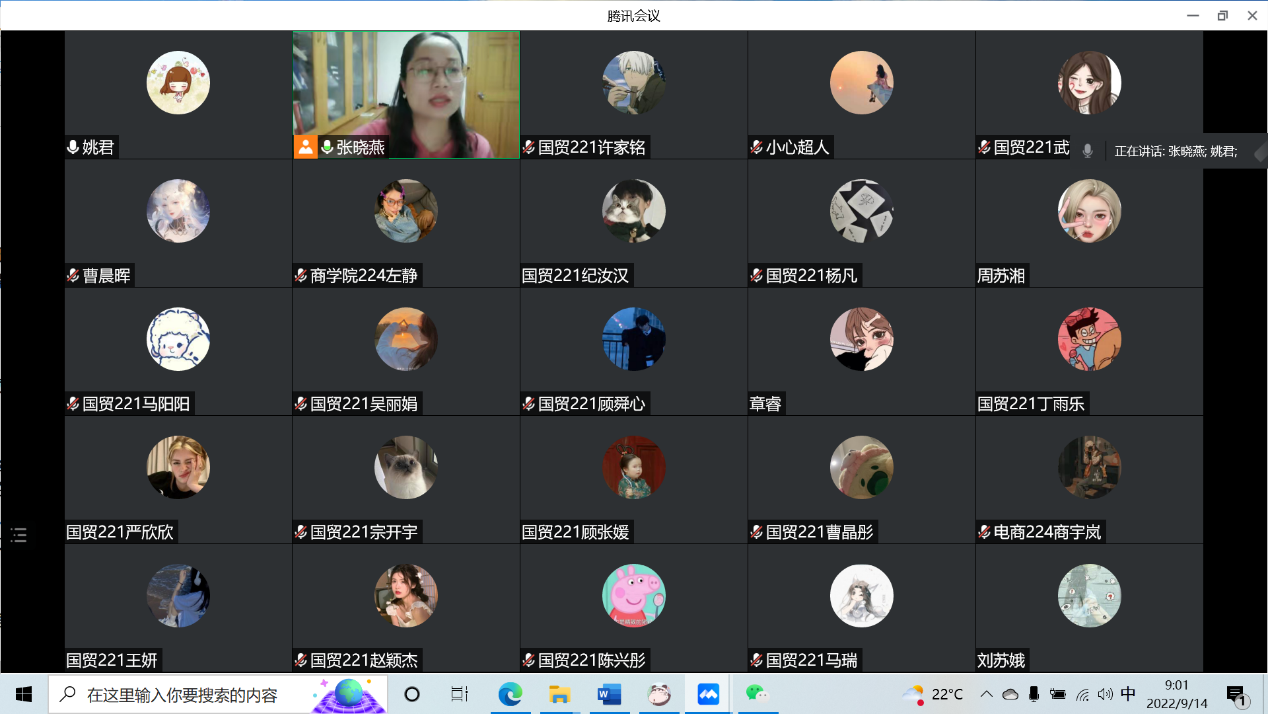Click the muted mic icon of 国贸221马瑞
The height and width of the screenshot is (714, 1268).
756,660
